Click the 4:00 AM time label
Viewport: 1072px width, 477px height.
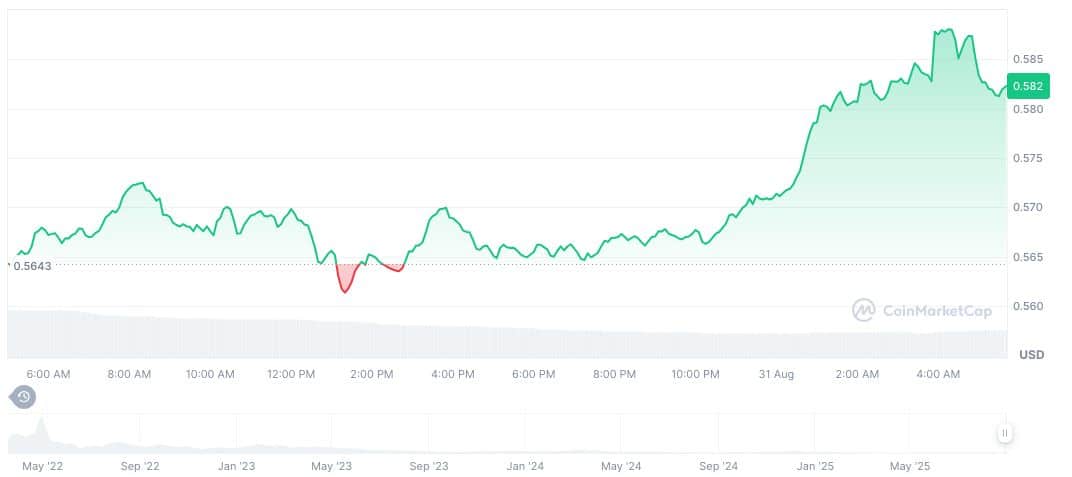(937, 374)
